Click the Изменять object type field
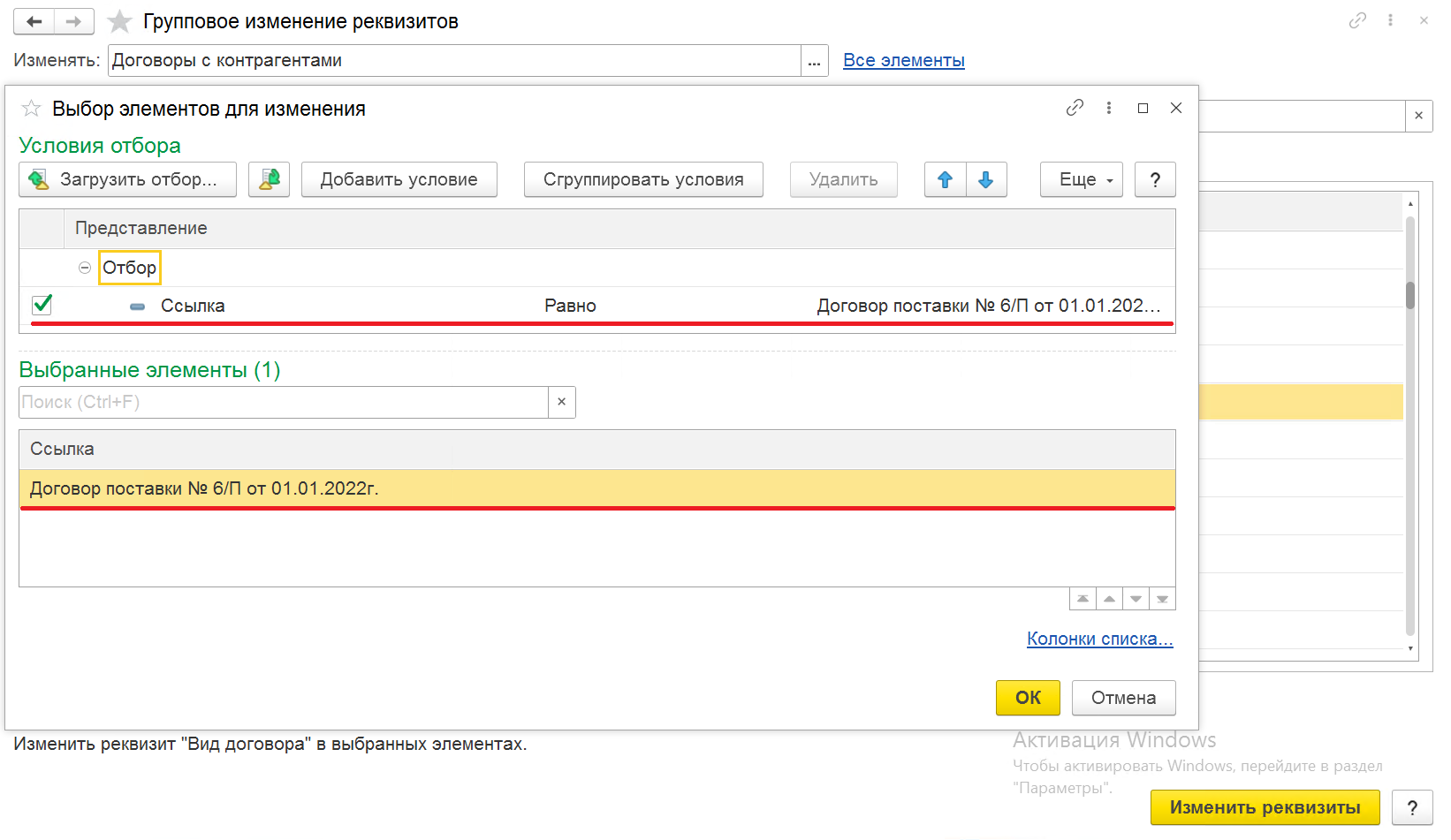This screenshot has width=1451, height=840. click(454, 61)
